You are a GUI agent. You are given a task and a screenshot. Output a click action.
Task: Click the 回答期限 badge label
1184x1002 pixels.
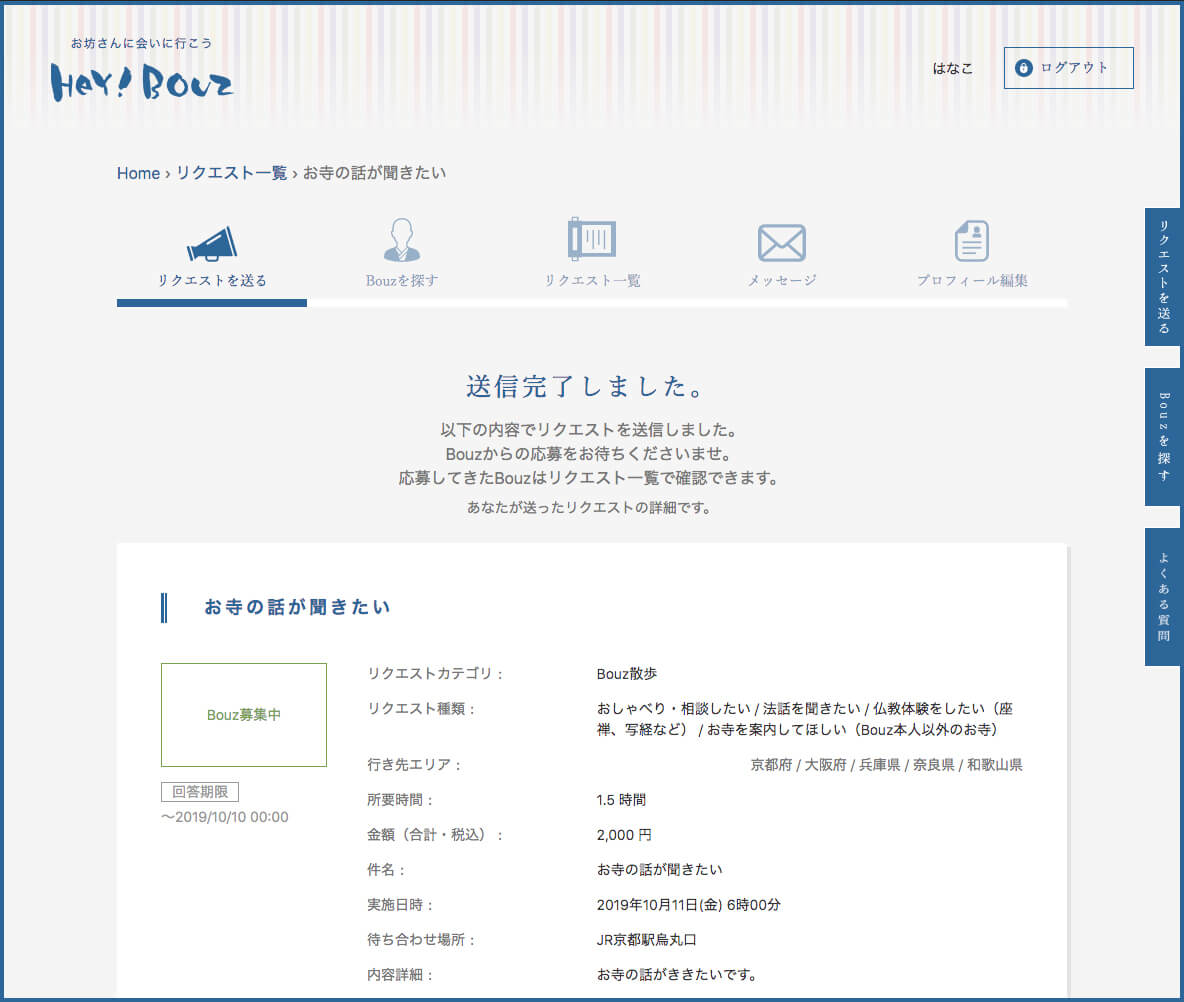[200, 792]
